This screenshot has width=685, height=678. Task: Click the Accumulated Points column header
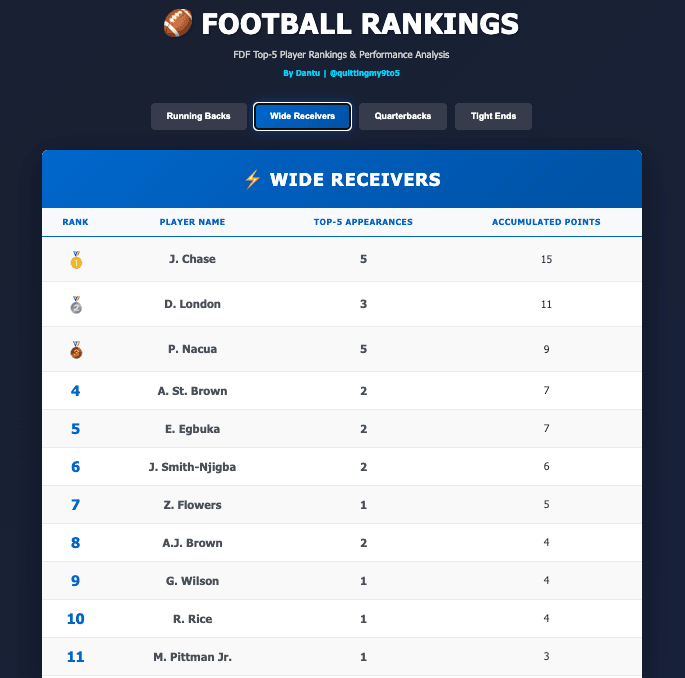coord(546,222)
